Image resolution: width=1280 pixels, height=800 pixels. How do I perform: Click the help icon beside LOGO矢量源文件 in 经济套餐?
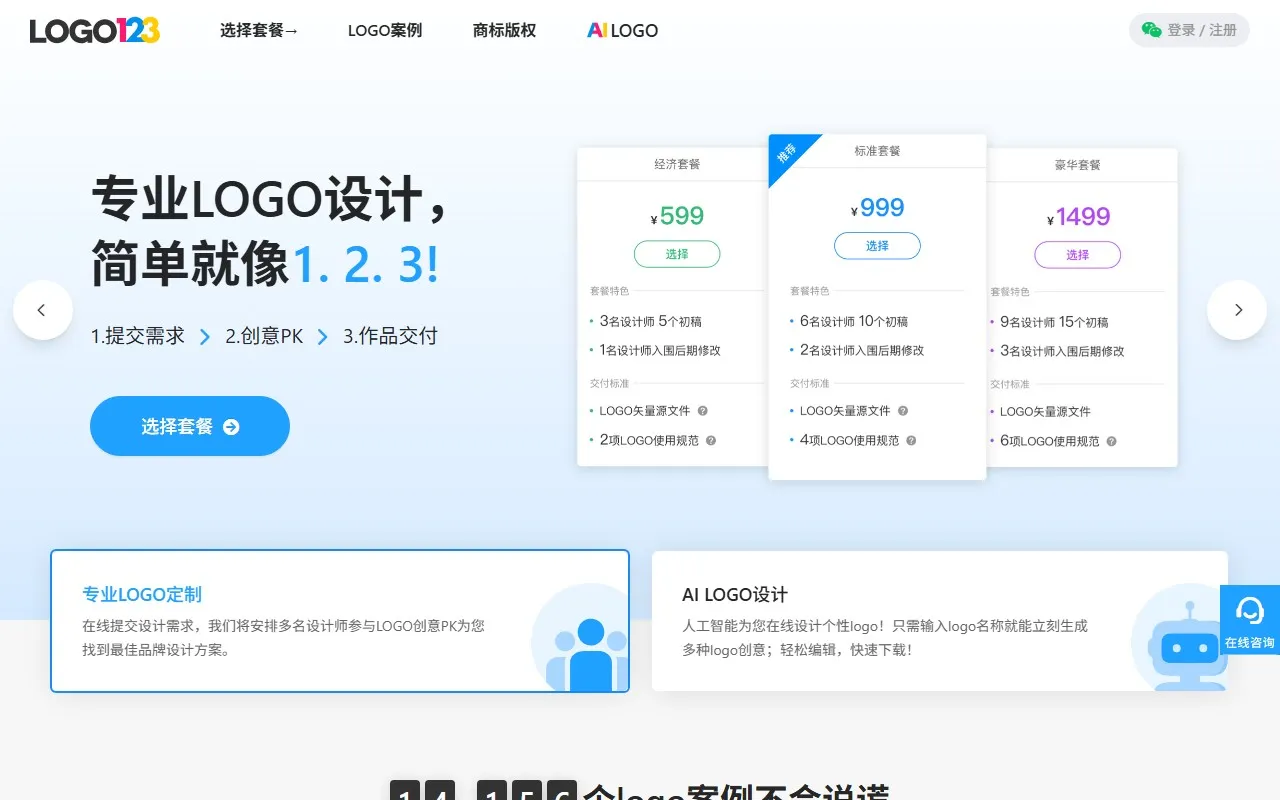click(x=705, y=410)
